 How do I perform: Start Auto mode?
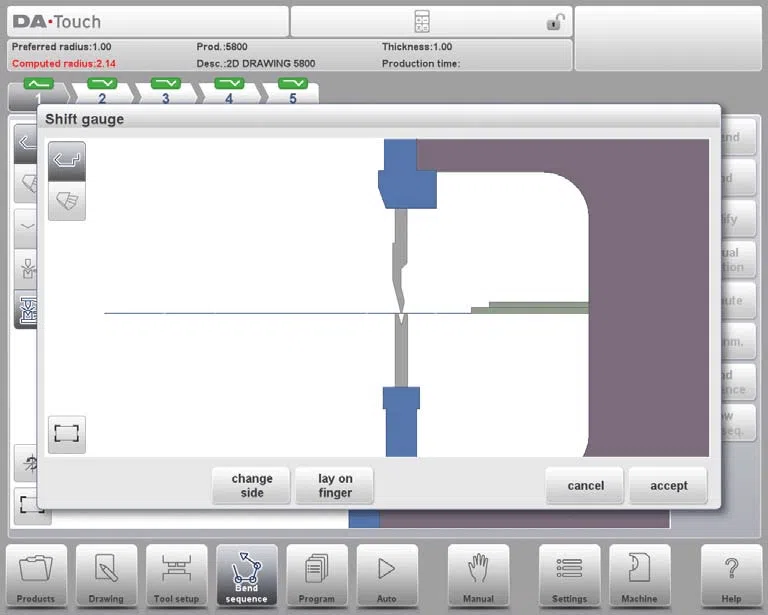pos(387,576)
